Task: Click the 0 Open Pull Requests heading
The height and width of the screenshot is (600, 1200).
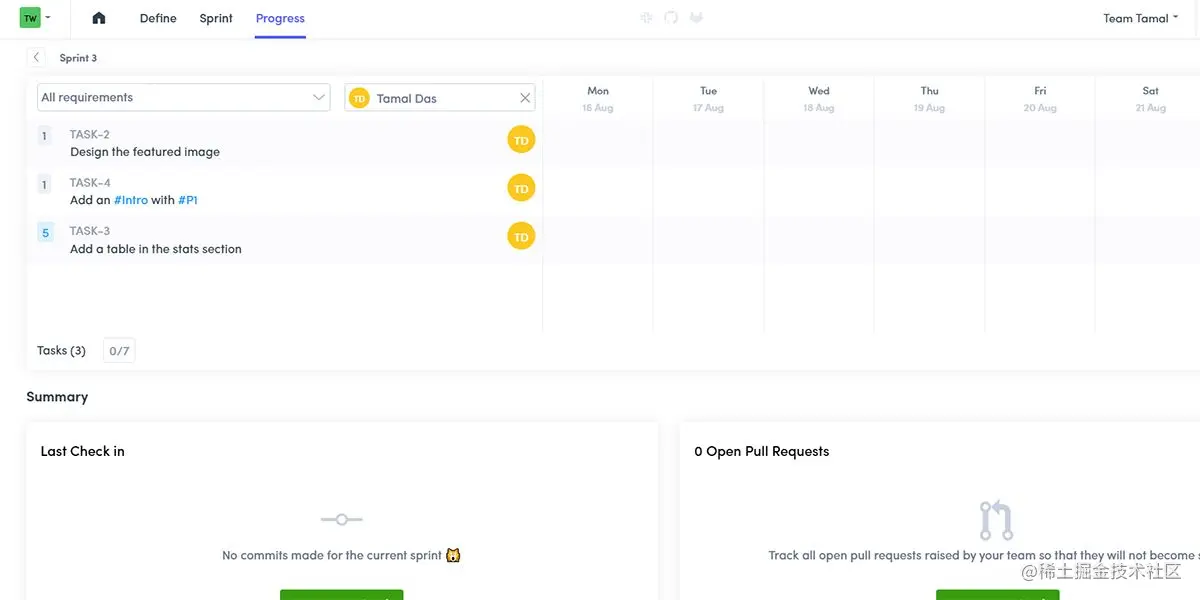Action: click(762, 451)
